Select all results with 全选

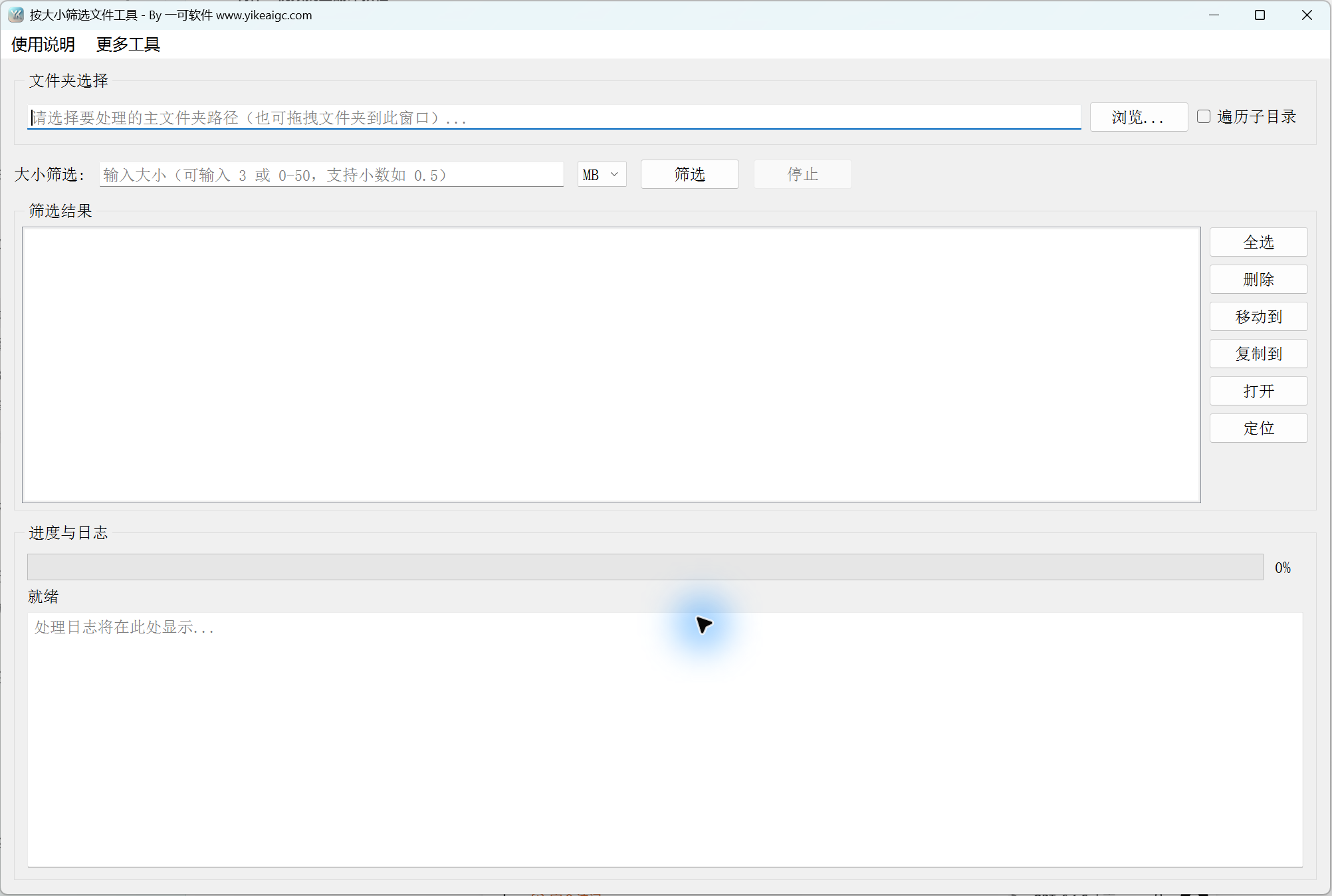[x=1258, y=242]
